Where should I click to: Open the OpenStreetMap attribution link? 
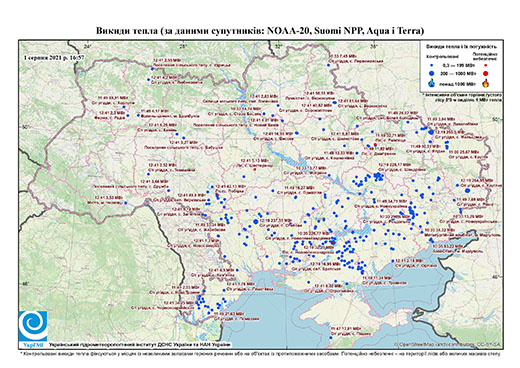pyautogui.click(x=447, y=344)
